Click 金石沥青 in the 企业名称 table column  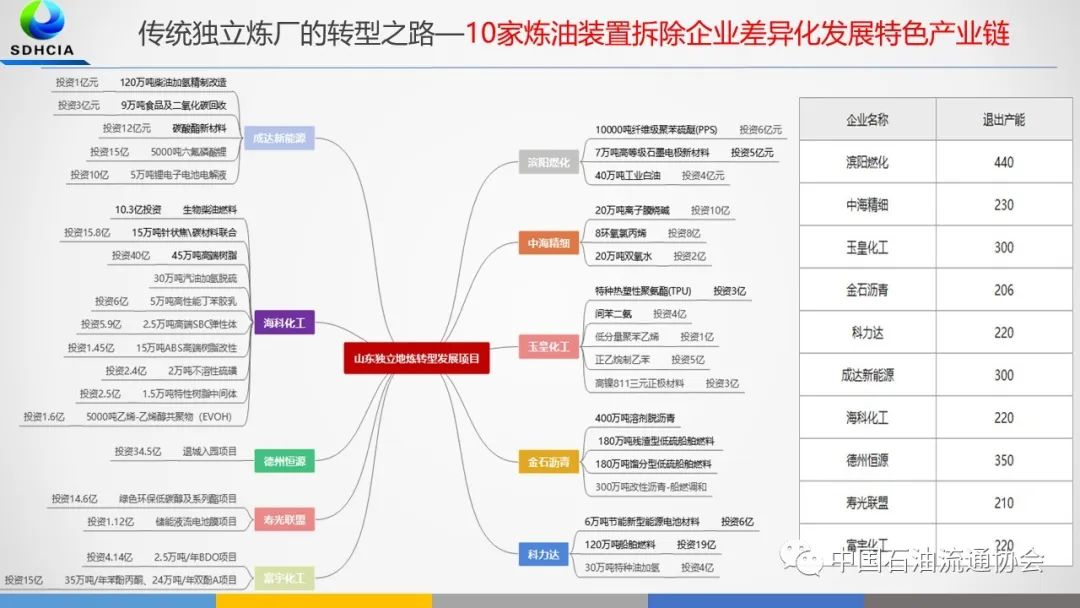click(x=867, y=290)
